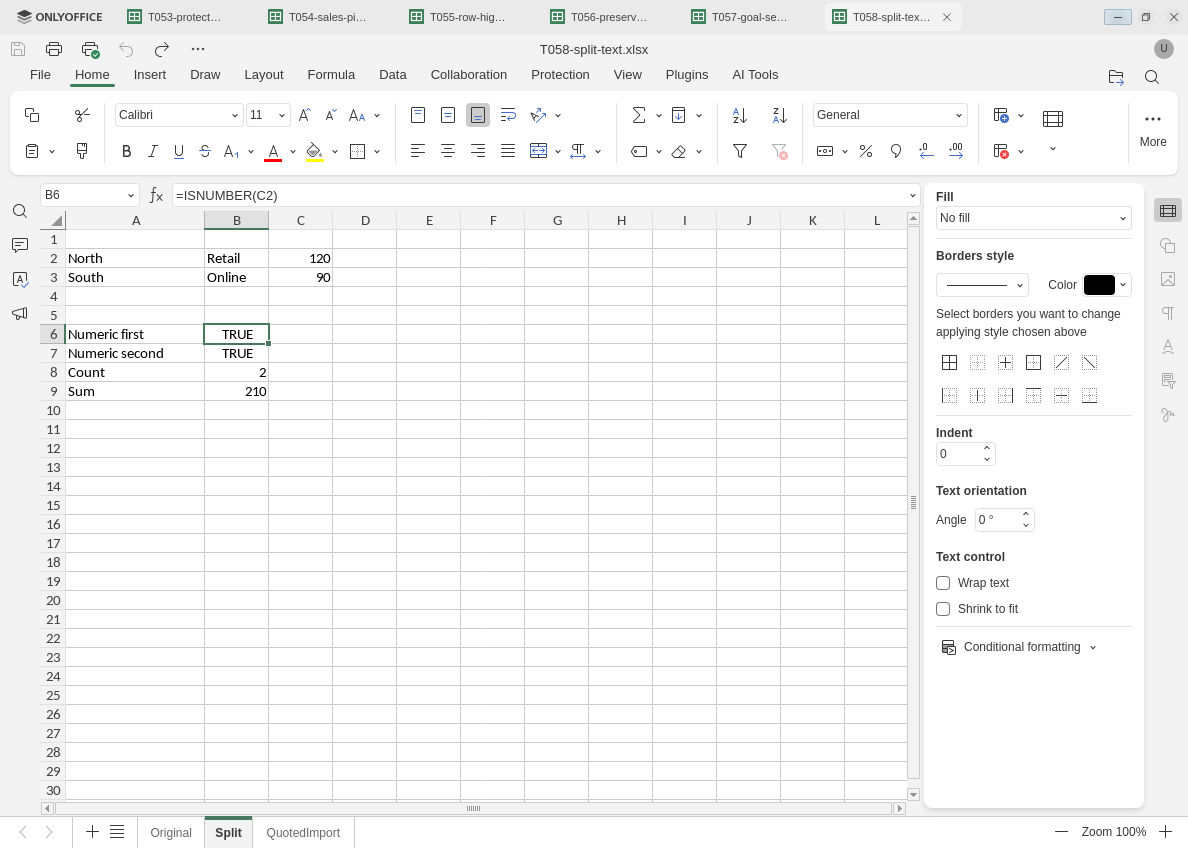The image size is (1188, 848).
Task: Check the Shrink to fit checkbox
Action: tap(943, 609)
